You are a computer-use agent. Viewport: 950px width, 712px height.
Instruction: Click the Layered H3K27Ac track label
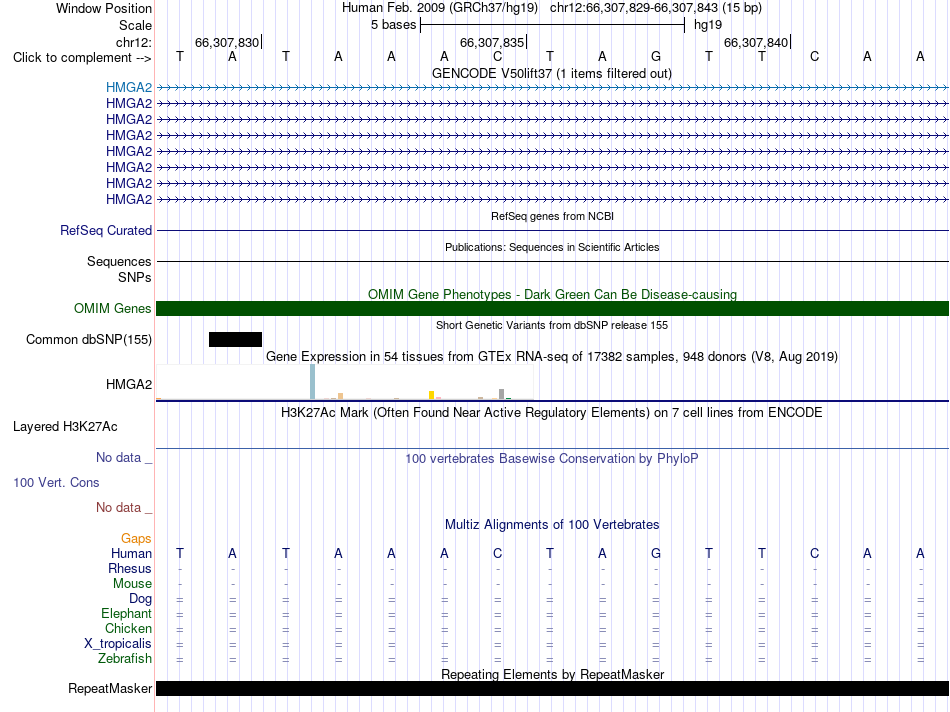65,427
